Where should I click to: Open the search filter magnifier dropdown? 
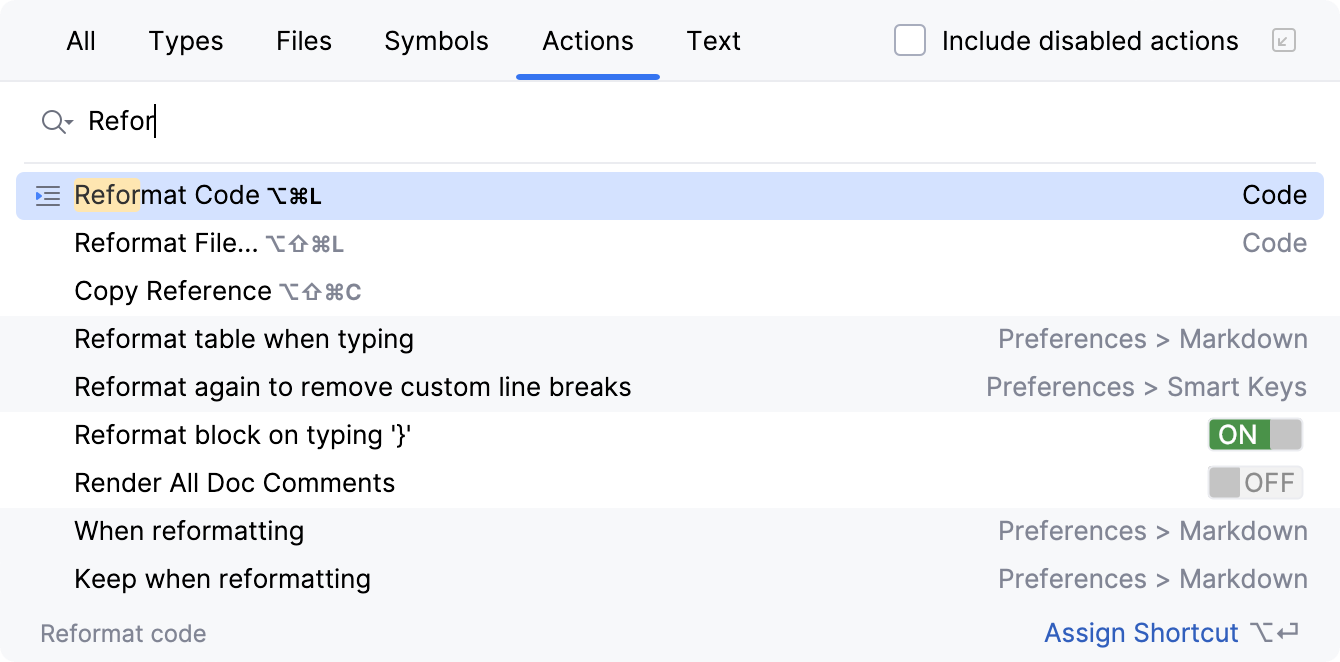tap(56, 122)
